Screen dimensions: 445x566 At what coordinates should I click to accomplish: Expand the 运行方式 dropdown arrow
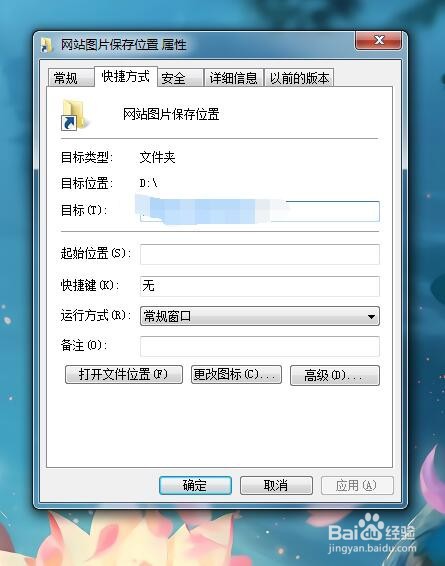(x=371, y=317)
